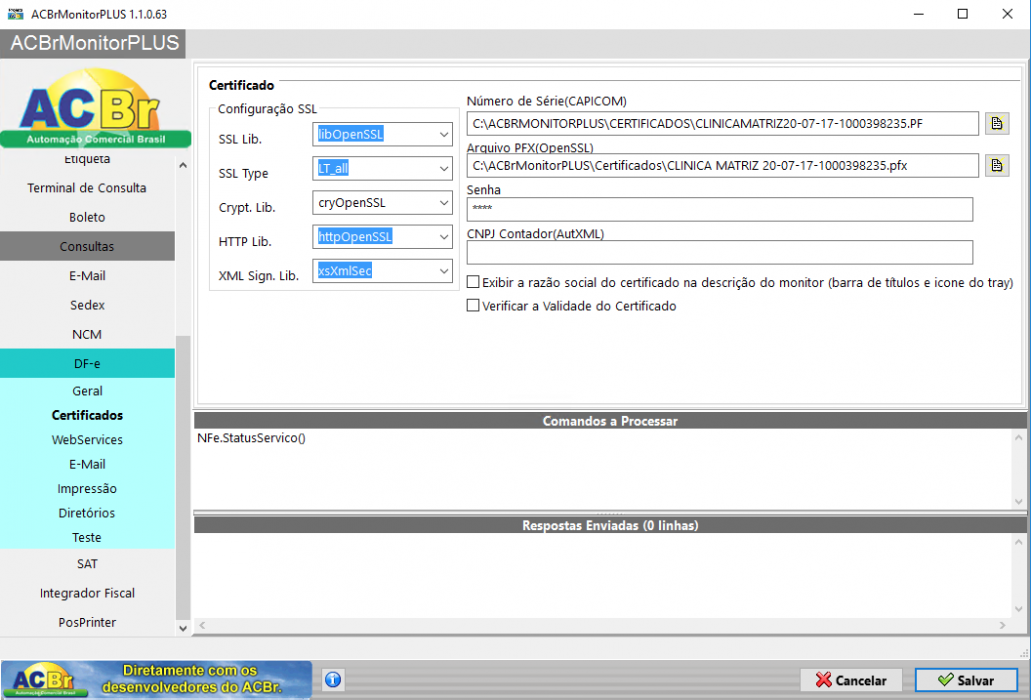Close the ACBrMonitorPLUS window
Screen dimensions: 1031x700
(x=1007, y=14)
